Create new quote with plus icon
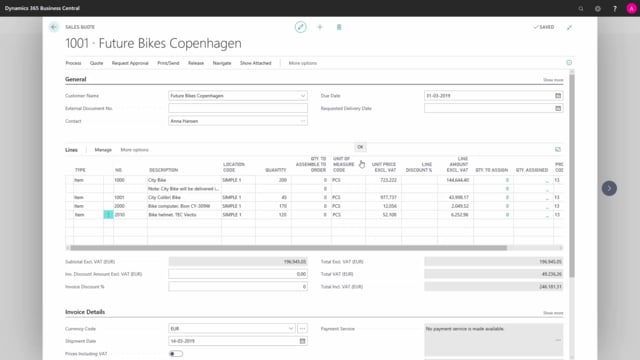The image size is (640, 360). pyautogui.click(x=320, y=27)
